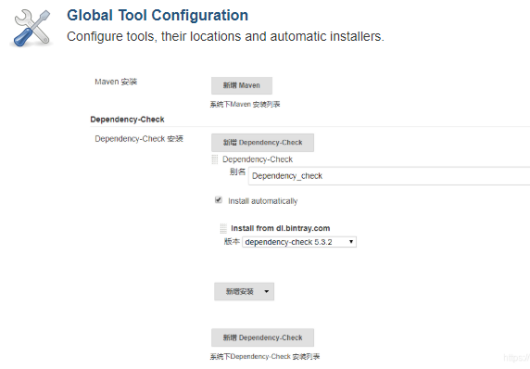Uncheck the Install automatically checkbox

click(218, 200)
